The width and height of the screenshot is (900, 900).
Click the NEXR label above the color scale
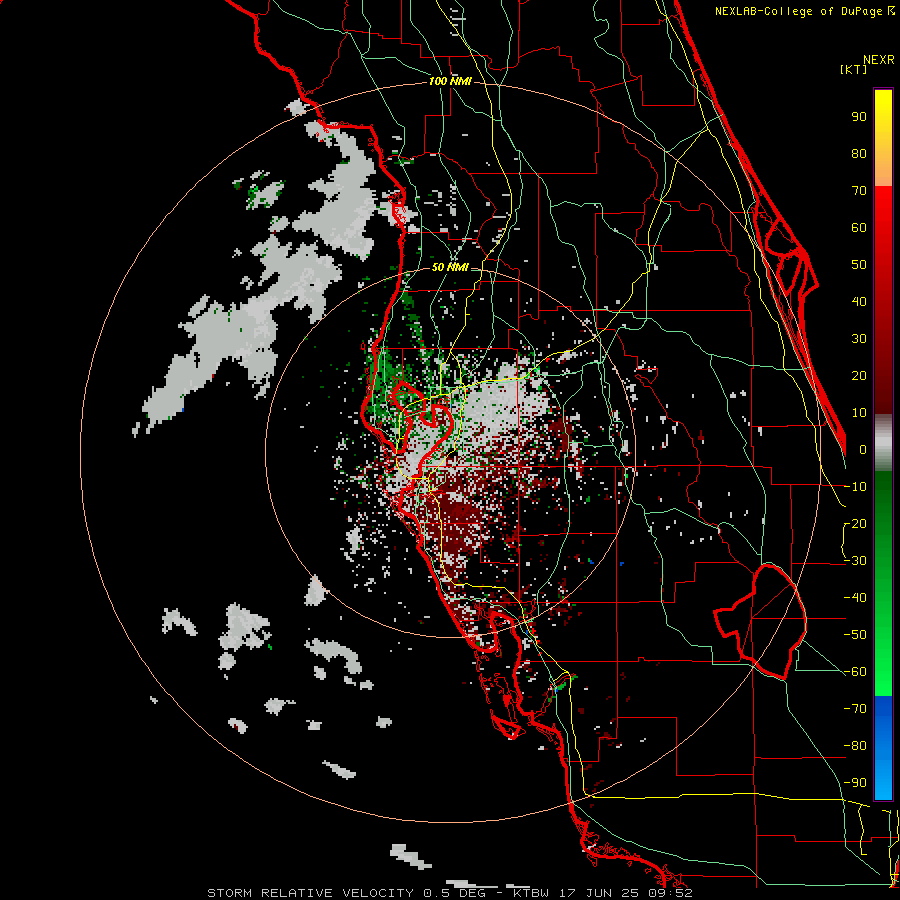click(x=879, y=60)
